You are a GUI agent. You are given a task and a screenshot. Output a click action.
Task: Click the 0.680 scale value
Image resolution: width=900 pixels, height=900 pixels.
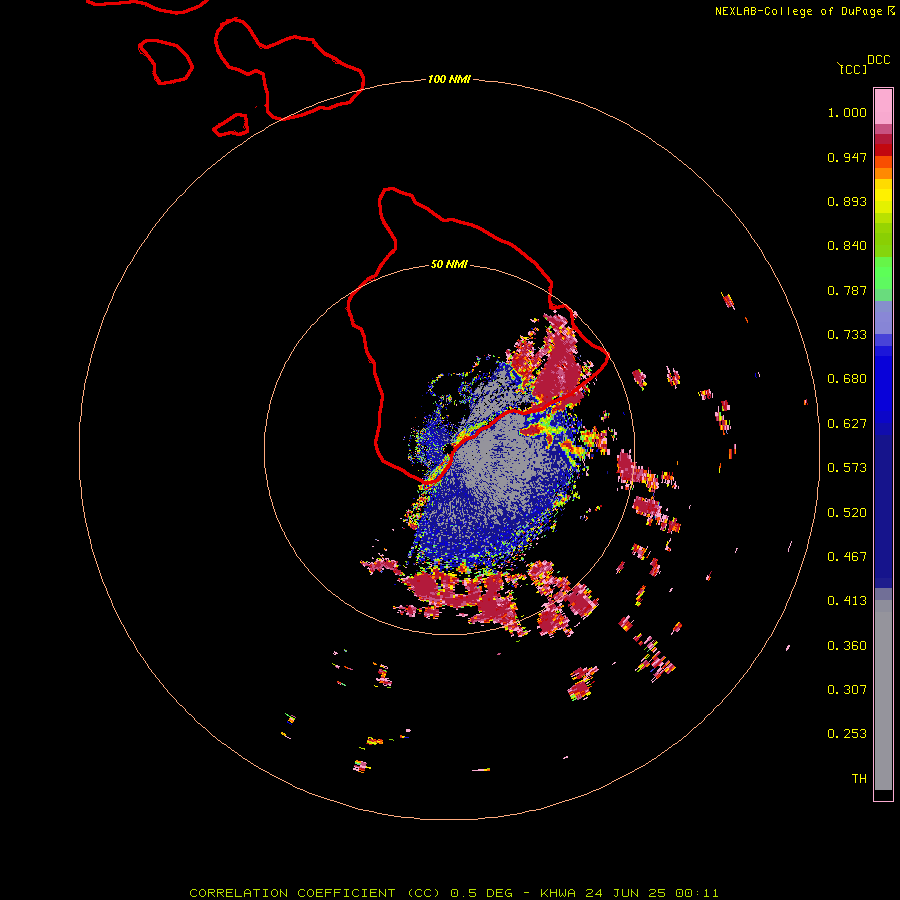(x=847, y=379)
